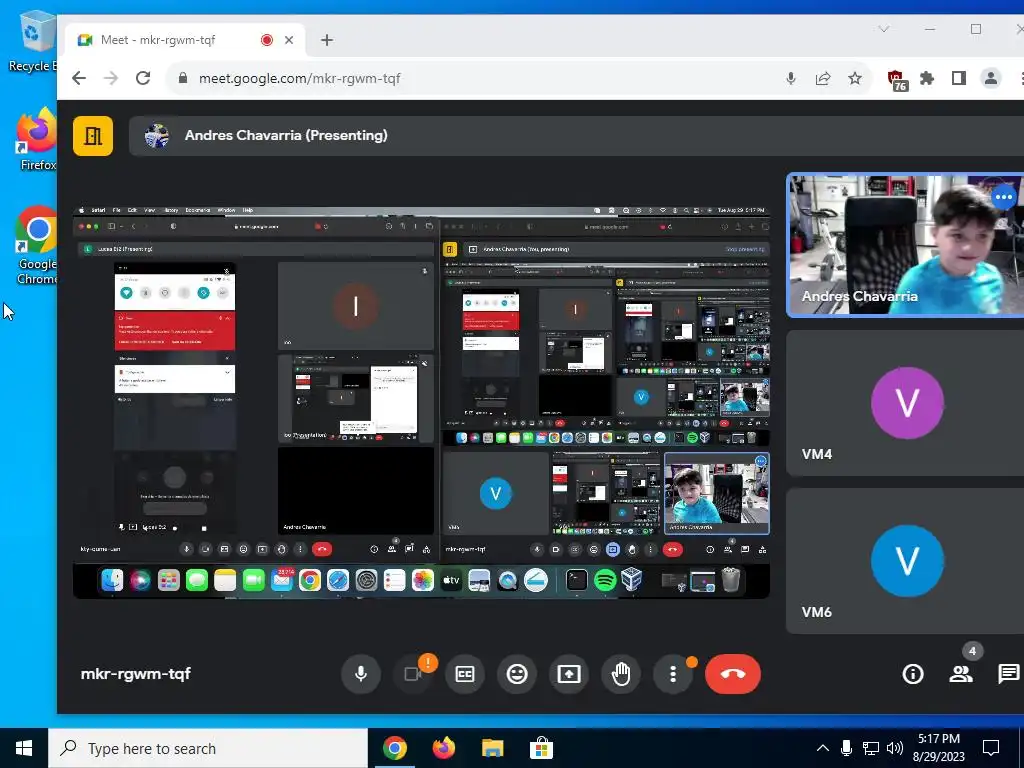Open the red extension with 76 badge
This screenshot has width=1024, height=768.
(898, 80)
